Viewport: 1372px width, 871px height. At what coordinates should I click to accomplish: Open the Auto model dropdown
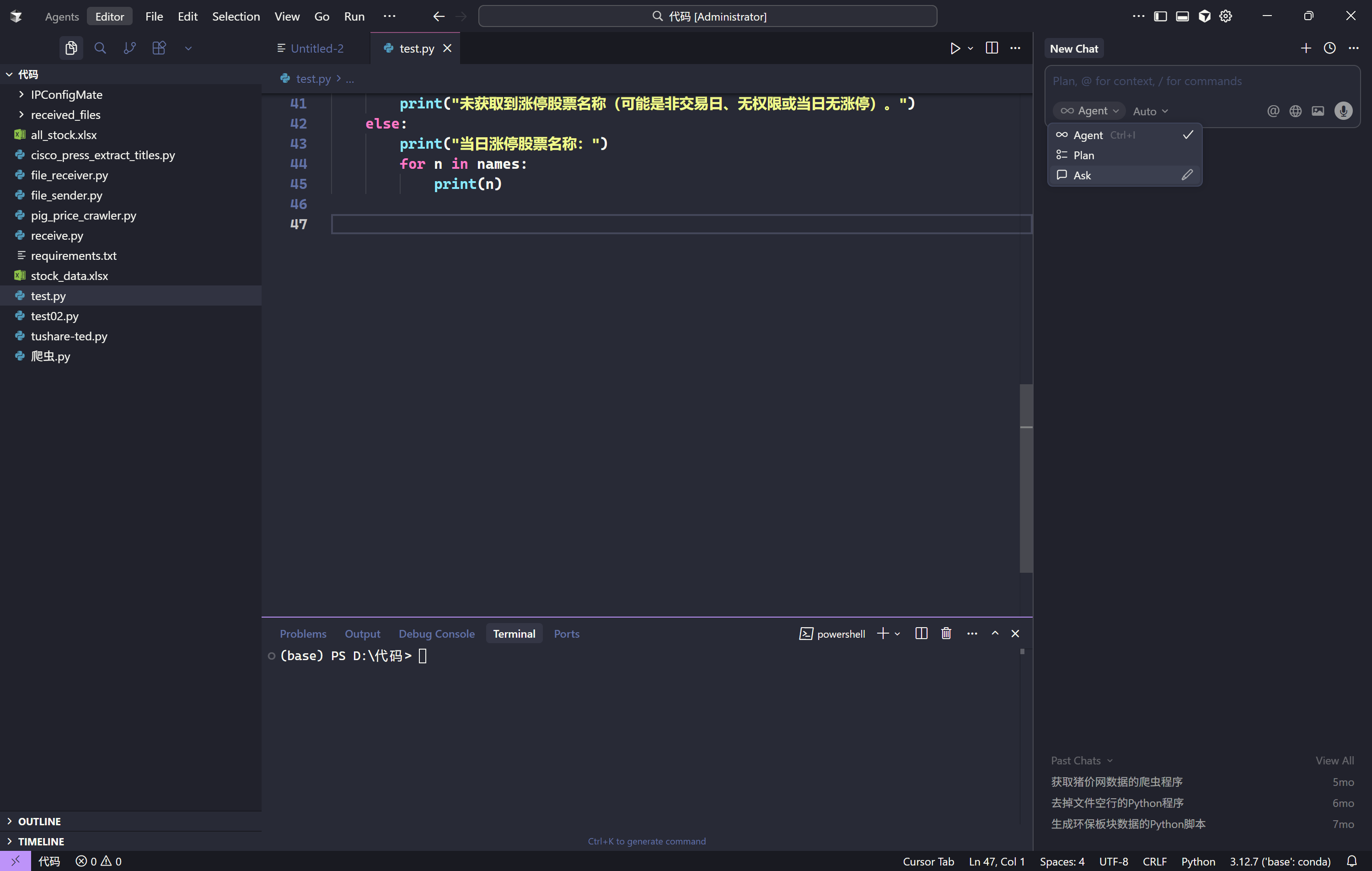click(x=1150, y=111)
